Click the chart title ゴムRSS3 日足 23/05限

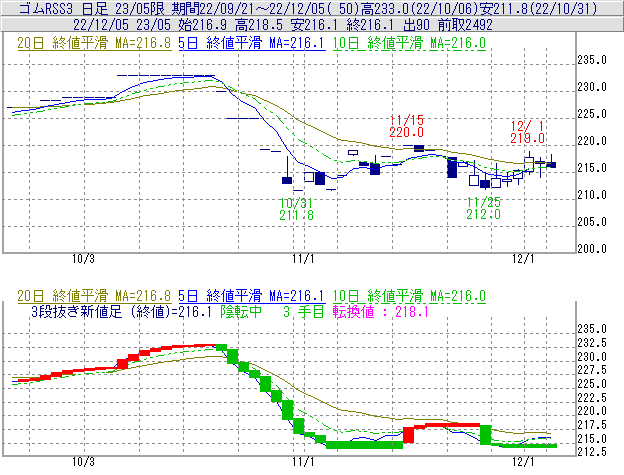pyautogui.click(x=93, y=8)
